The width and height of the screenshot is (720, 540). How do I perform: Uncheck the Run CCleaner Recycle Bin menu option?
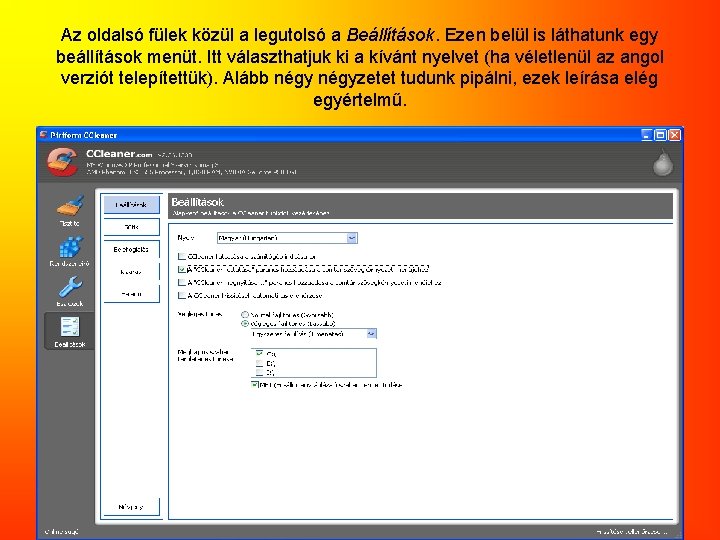182,269
